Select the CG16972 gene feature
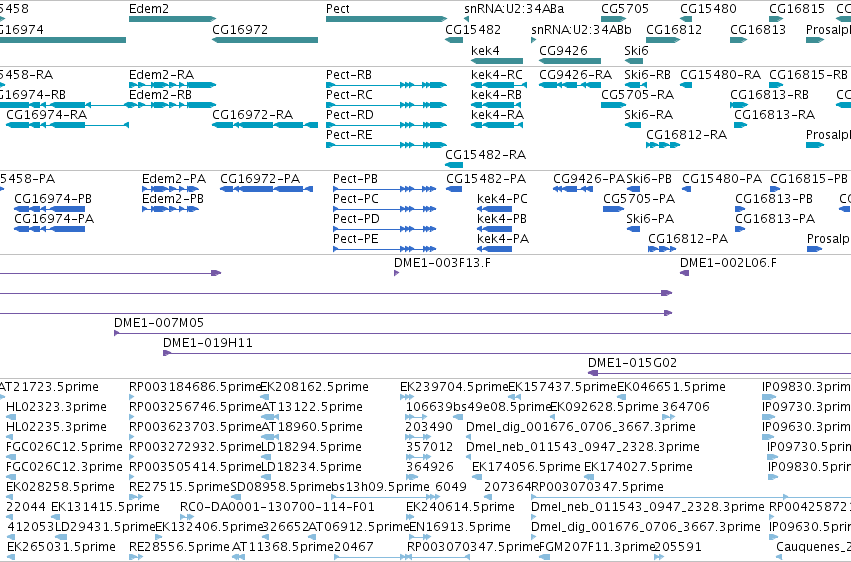Screen dimensions: 851x562 pos(265,40)
